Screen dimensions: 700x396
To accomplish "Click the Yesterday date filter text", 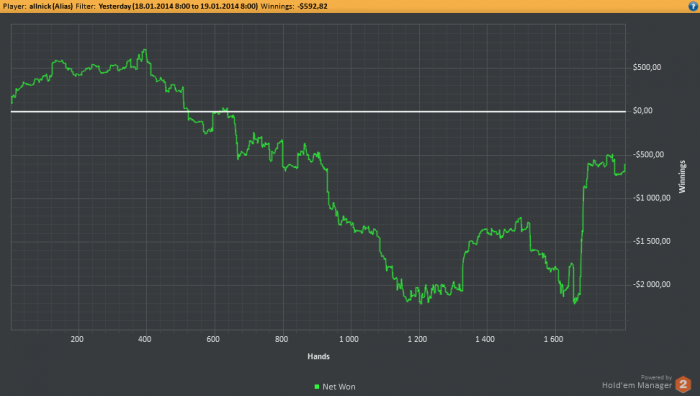I will (x=178, y=6).
